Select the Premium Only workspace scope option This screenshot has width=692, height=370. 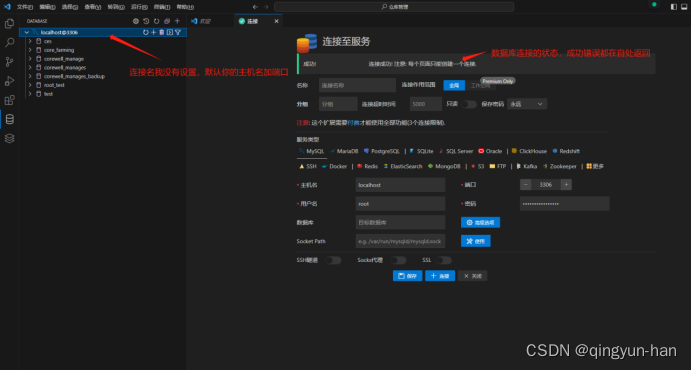481,85
